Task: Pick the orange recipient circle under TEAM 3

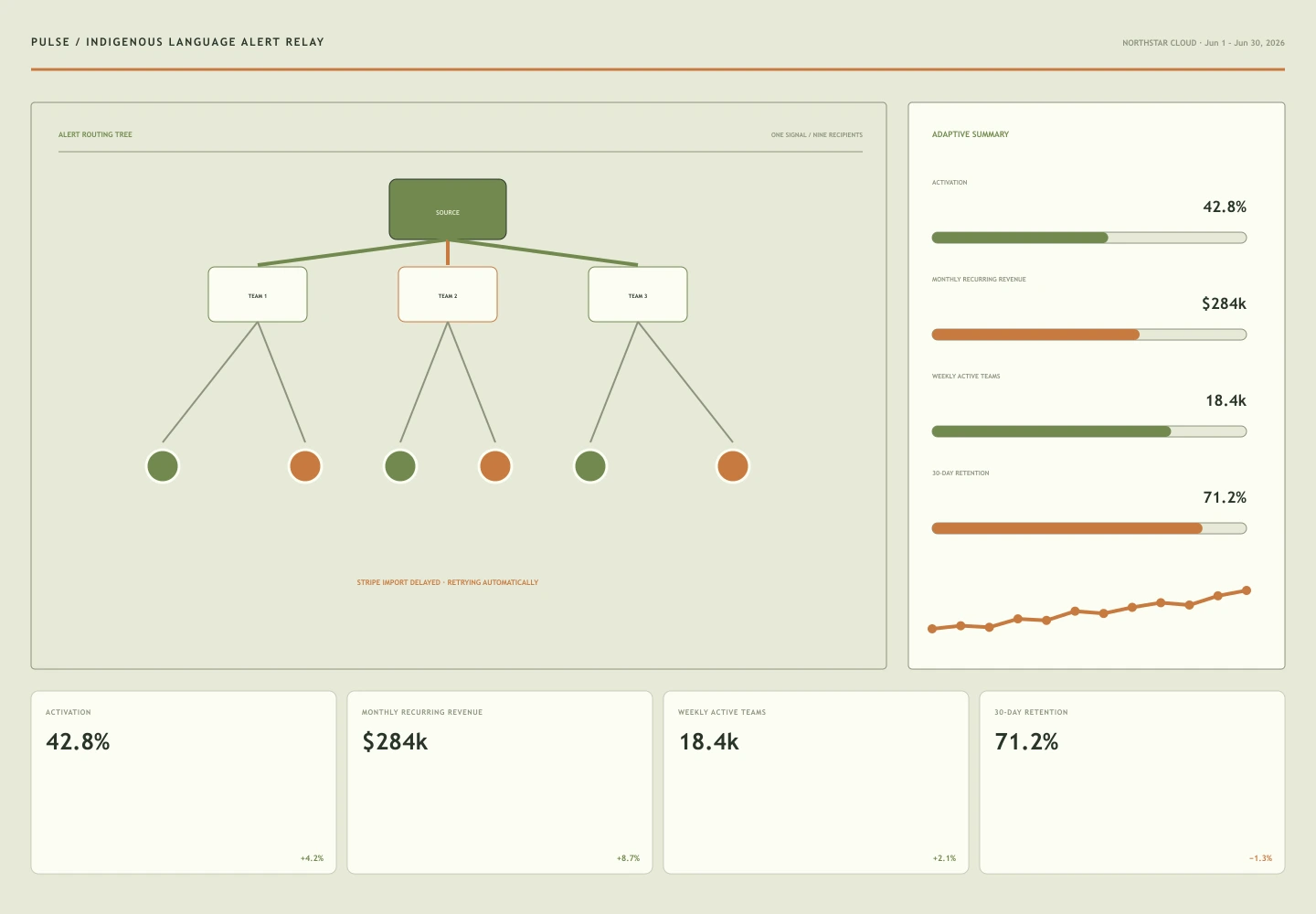Action: click(733, 466)
